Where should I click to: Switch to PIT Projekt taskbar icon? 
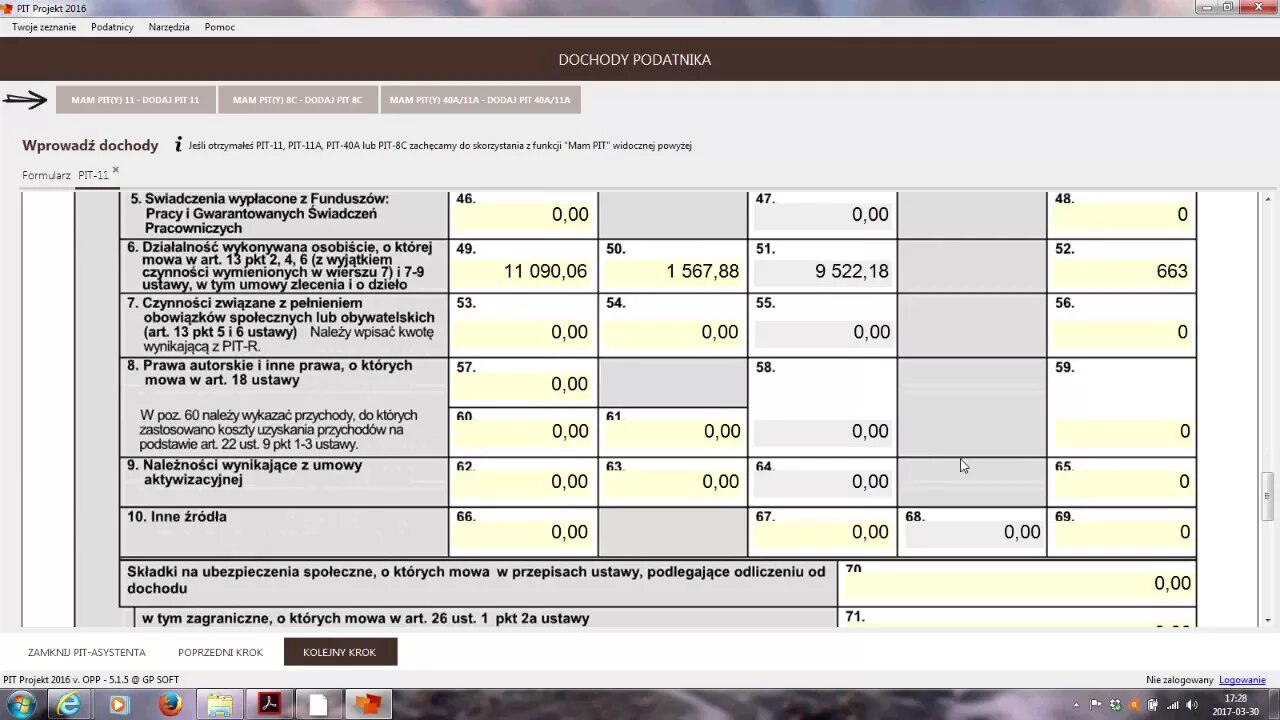click(369, 704)
